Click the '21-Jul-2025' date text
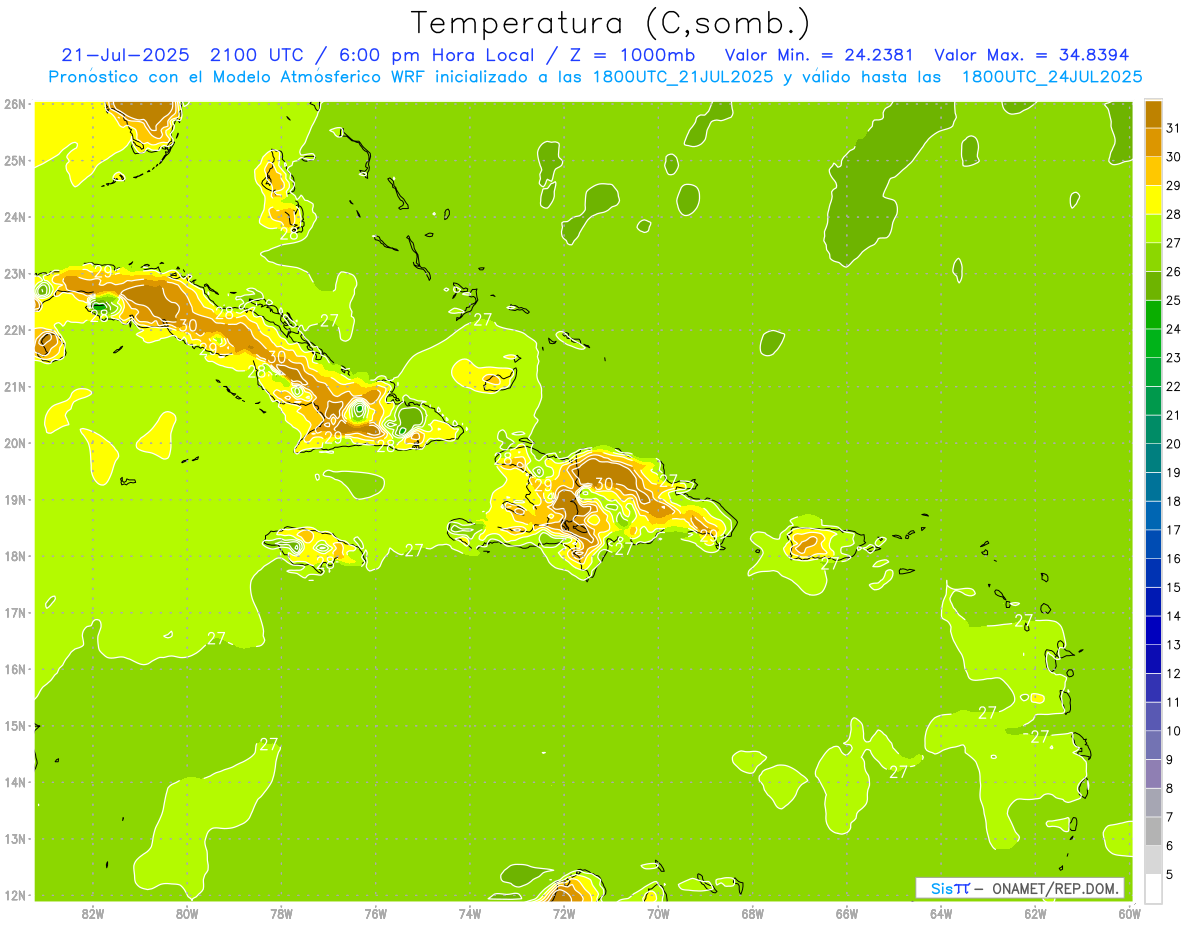 127,55
